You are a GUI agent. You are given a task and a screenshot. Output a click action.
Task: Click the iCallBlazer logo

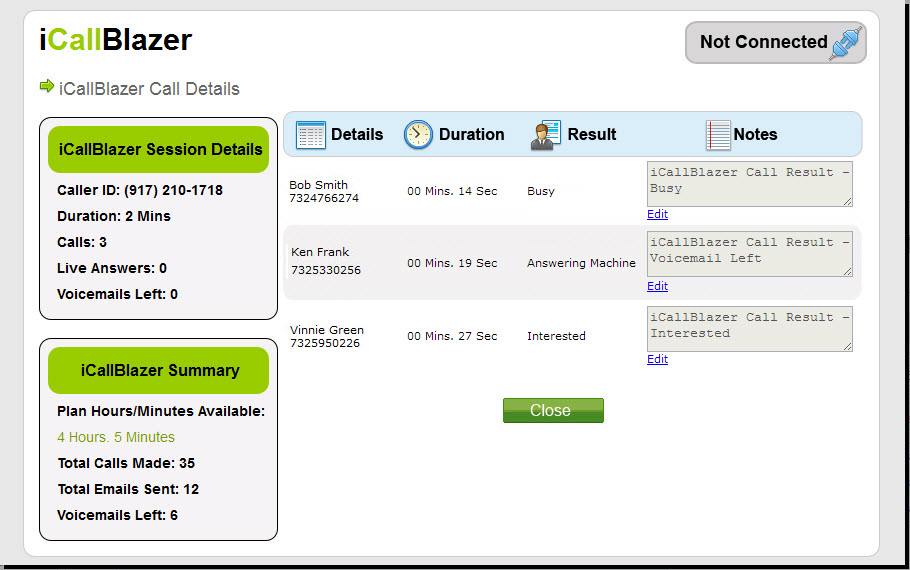coord(115,40)
